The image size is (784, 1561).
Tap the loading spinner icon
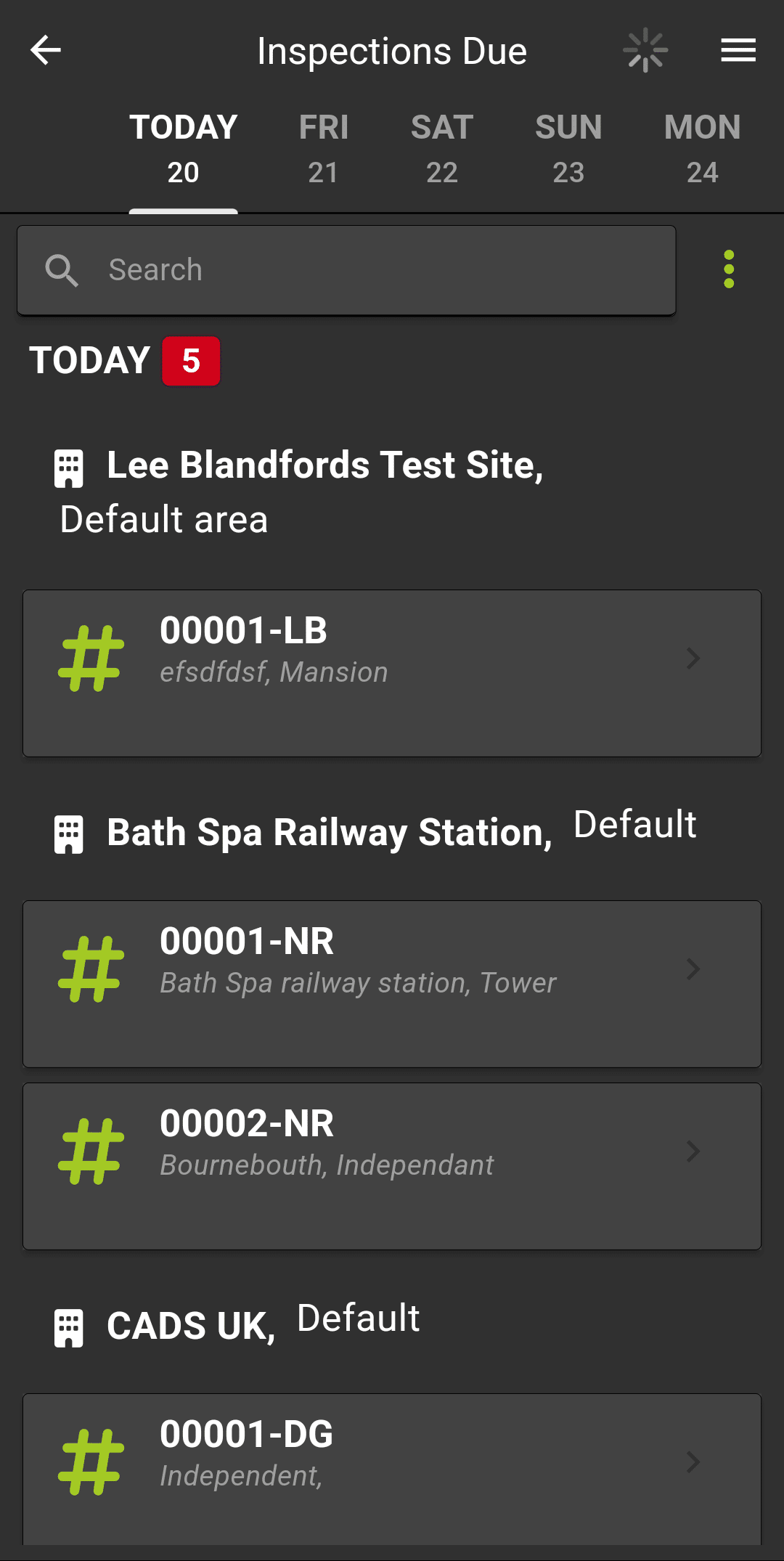tap(645, 50)
